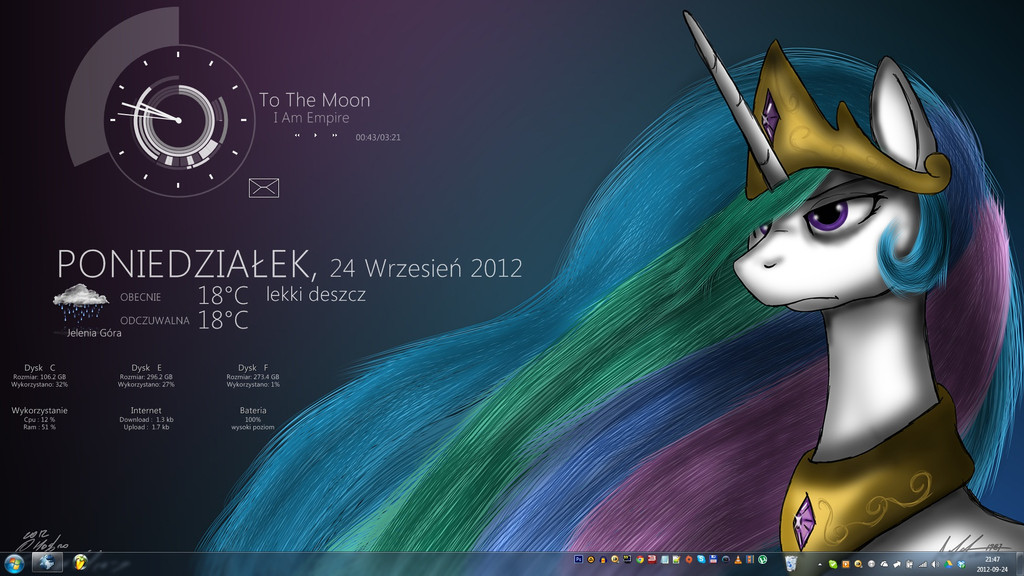Skip to the previous track in the music widget
1024x576 pixels.
tap(297, 136)
